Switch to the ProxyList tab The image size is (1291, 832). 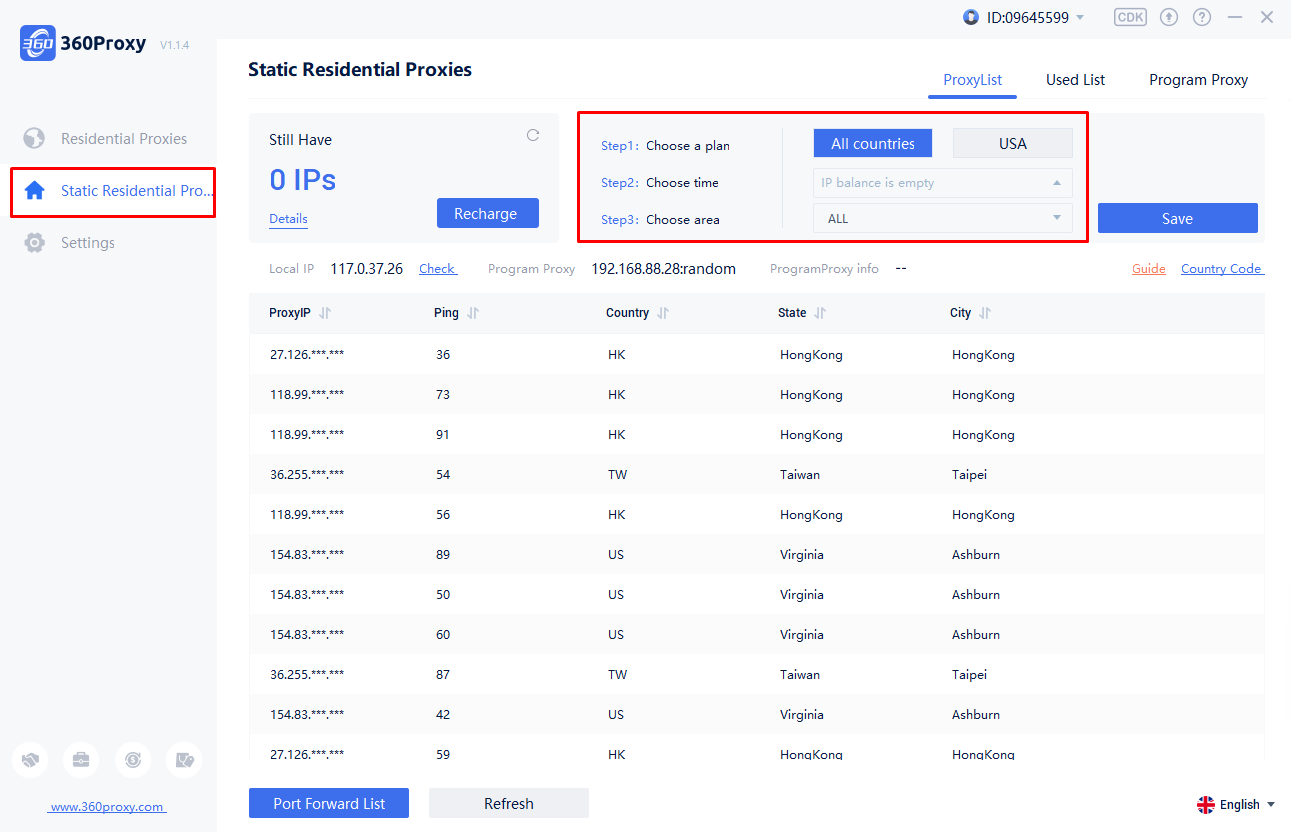coord(972,80)
